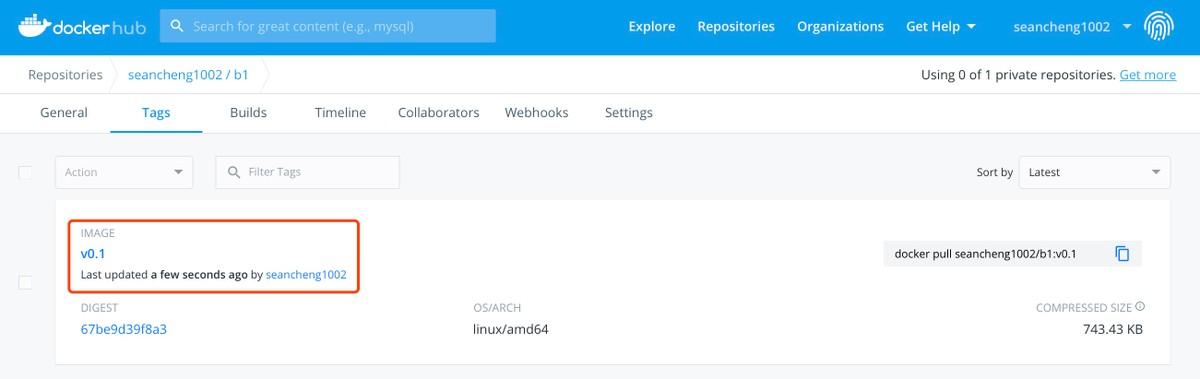Open the Collaborators tab
The width and height of the screenshot is (1200, 379).
point(438,113)
